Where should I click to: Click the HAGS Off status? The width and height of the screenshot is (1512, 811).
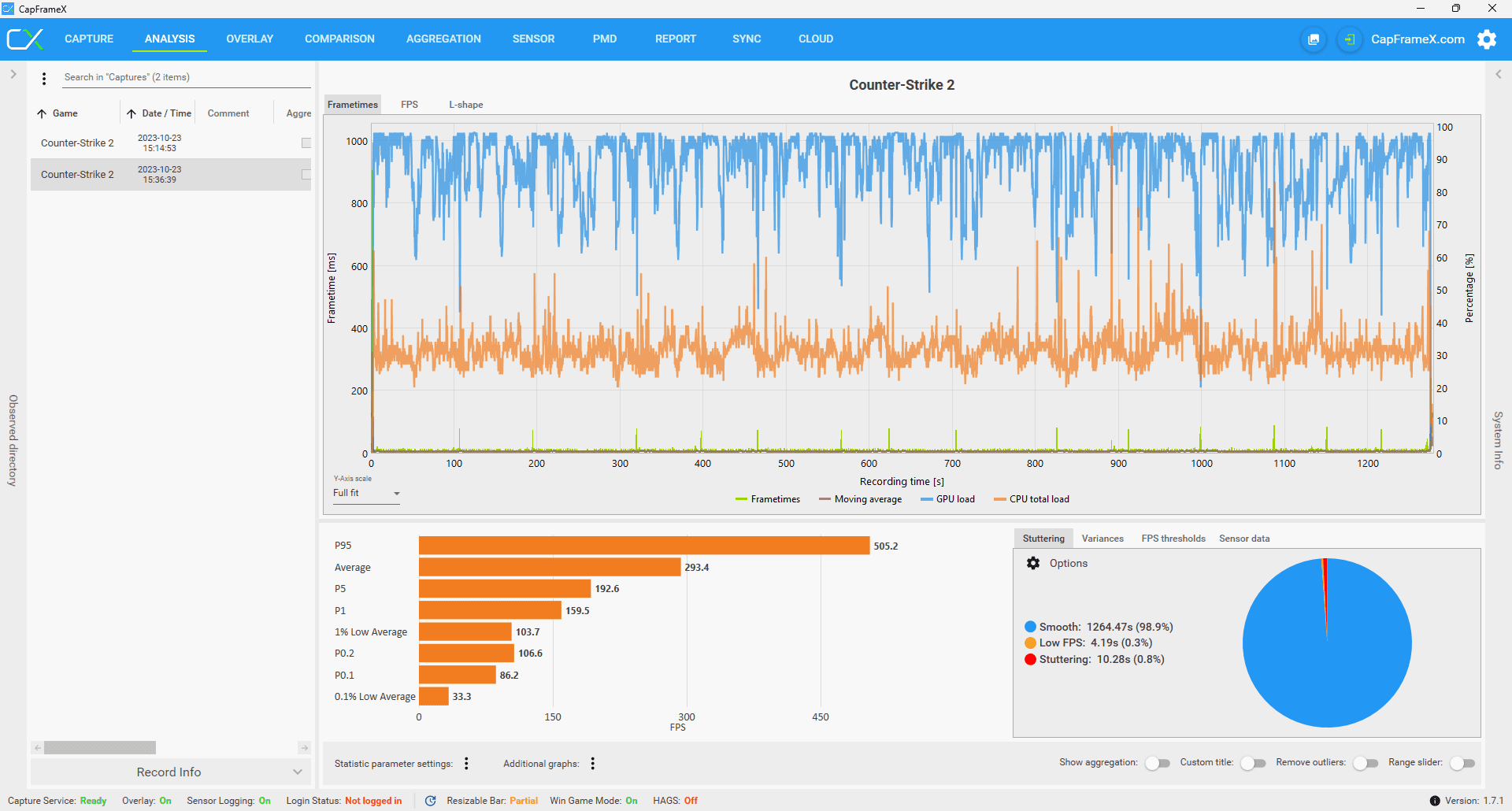tap(675, 801)
